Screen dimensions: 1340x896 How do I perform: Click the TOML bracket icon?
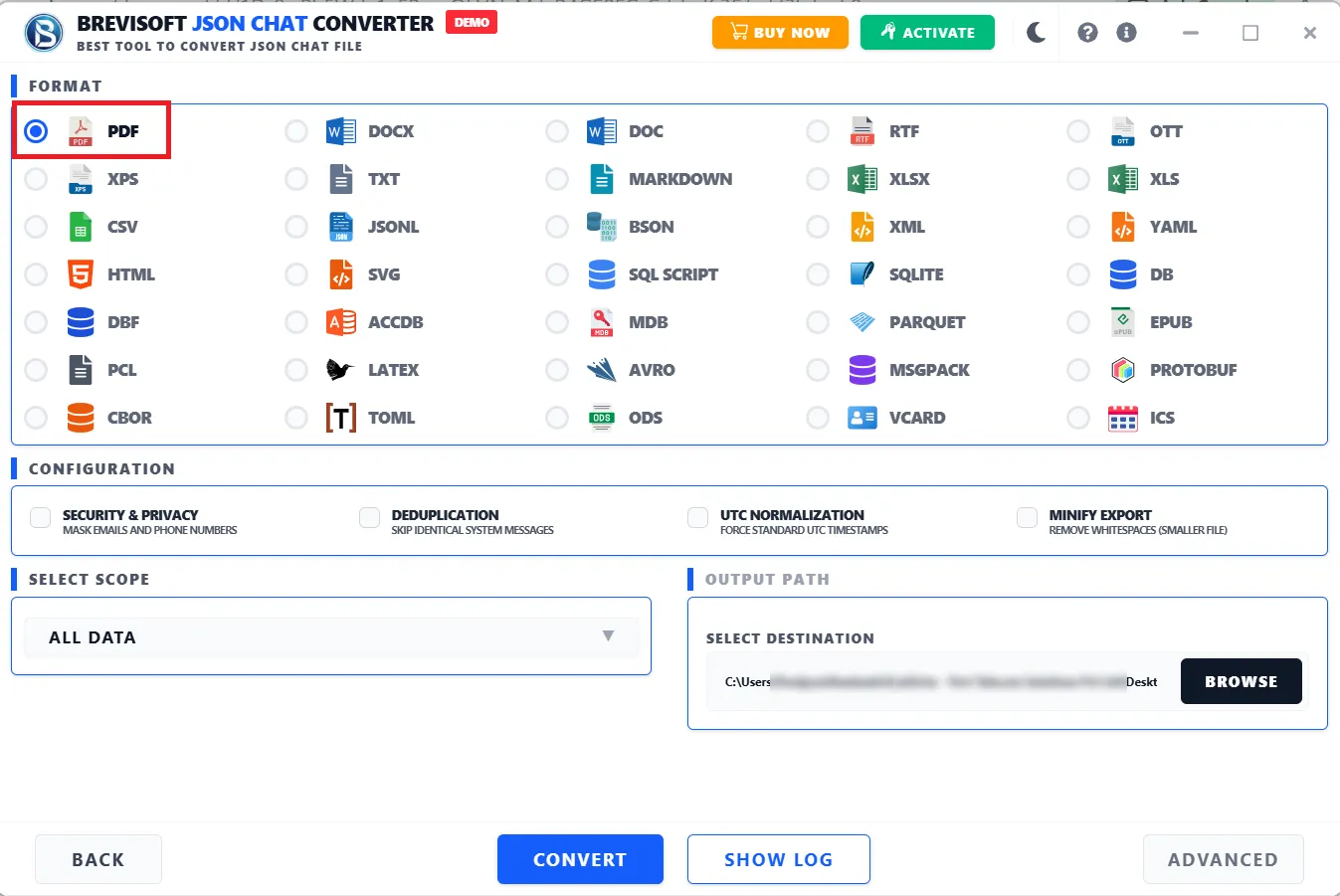pyautogui.click(x=341, y=418)
